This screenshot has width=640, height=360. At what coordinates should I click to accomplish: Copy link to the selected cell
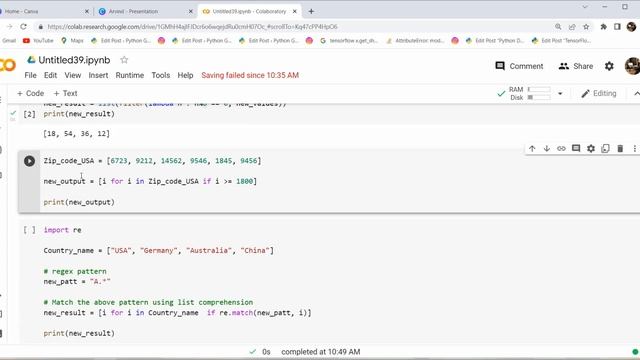(x=561, y=149)
